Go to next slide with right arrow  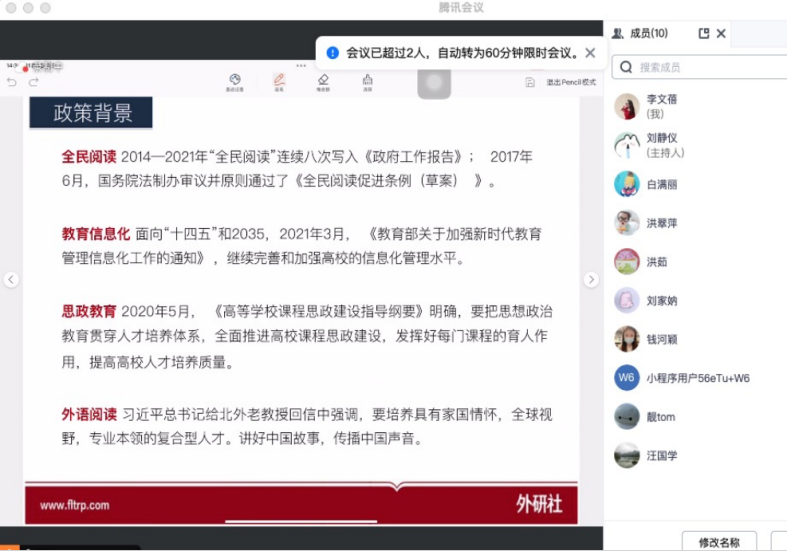[591, 280]
